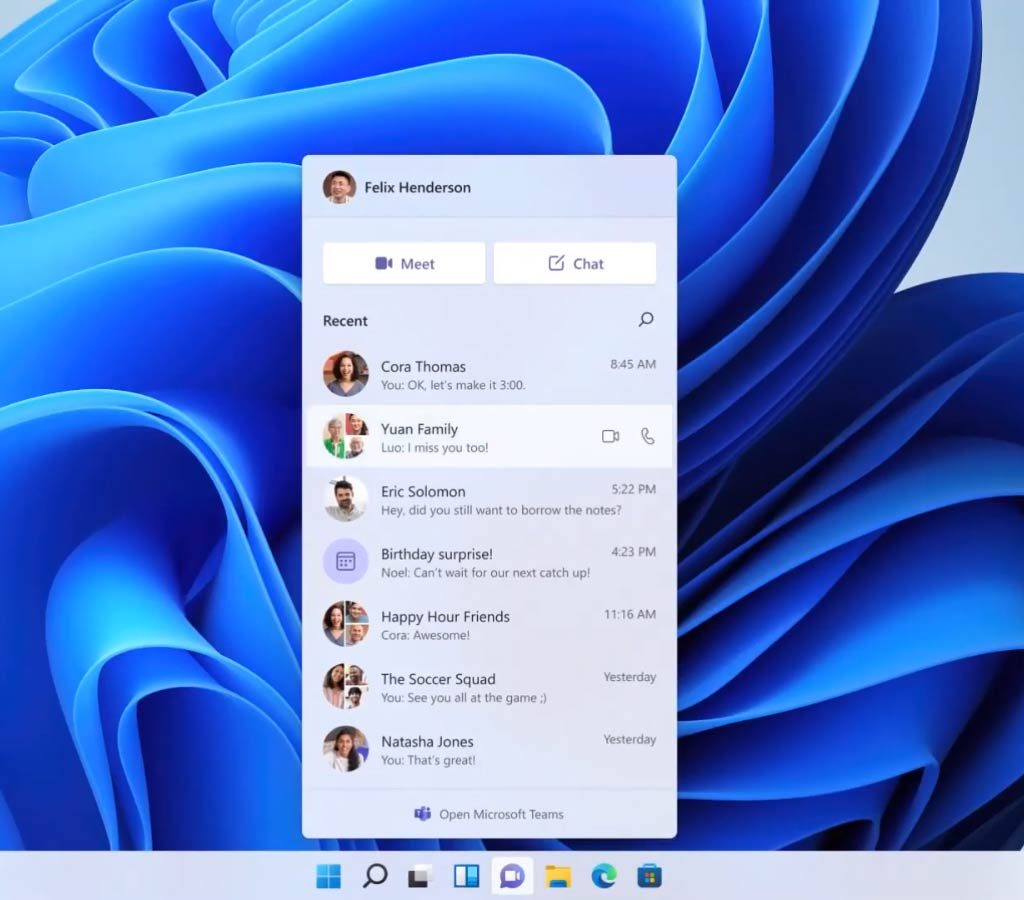Click Open Microsoft Teams link
Image resolution: width=1024 pixels, height=900 pixels.
click(x=489, y=814)
